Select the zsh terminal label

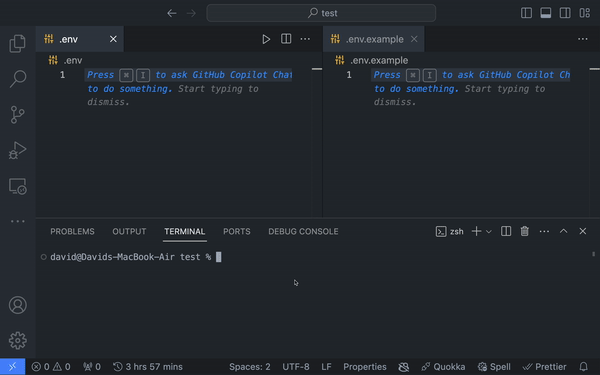pos(450,232)
